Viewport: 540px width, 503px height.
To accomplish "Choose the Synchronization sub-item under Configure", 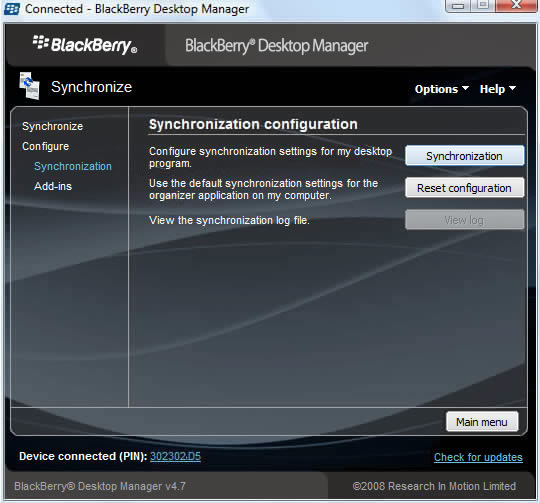I will pos(73,166).
